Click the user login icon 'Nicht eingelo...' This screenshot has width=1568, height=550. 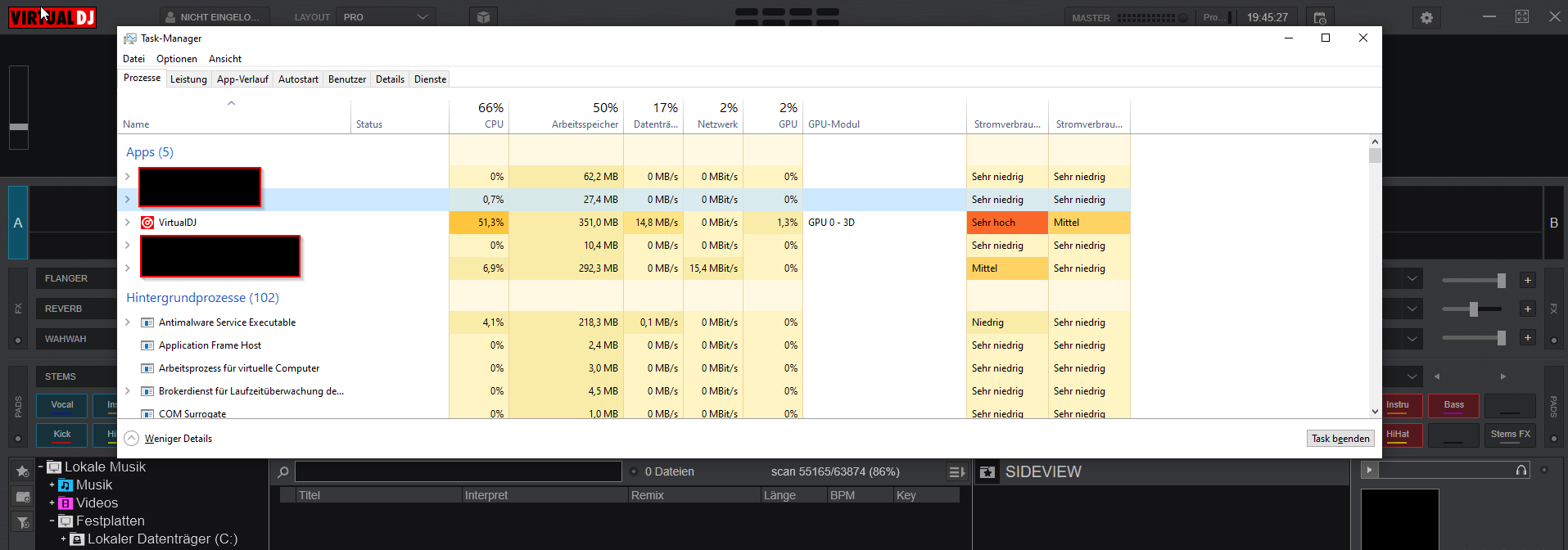click(x=169, y=17)
